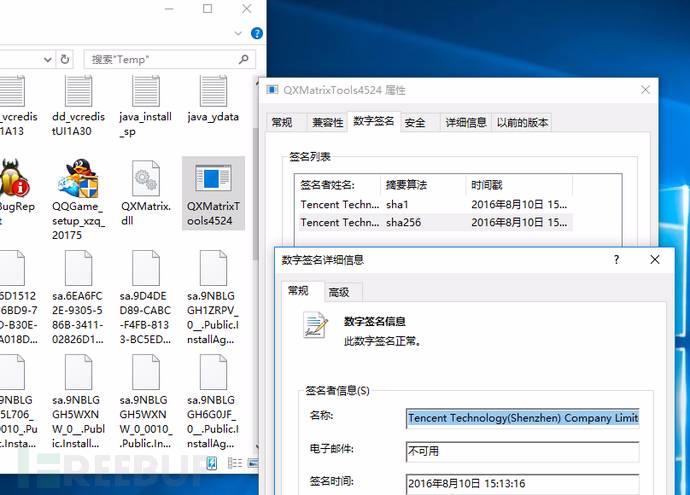The width and height of the screenshot is (690, 495).
Task: Click the digital signature certificate icon
Action: point(316,325)
